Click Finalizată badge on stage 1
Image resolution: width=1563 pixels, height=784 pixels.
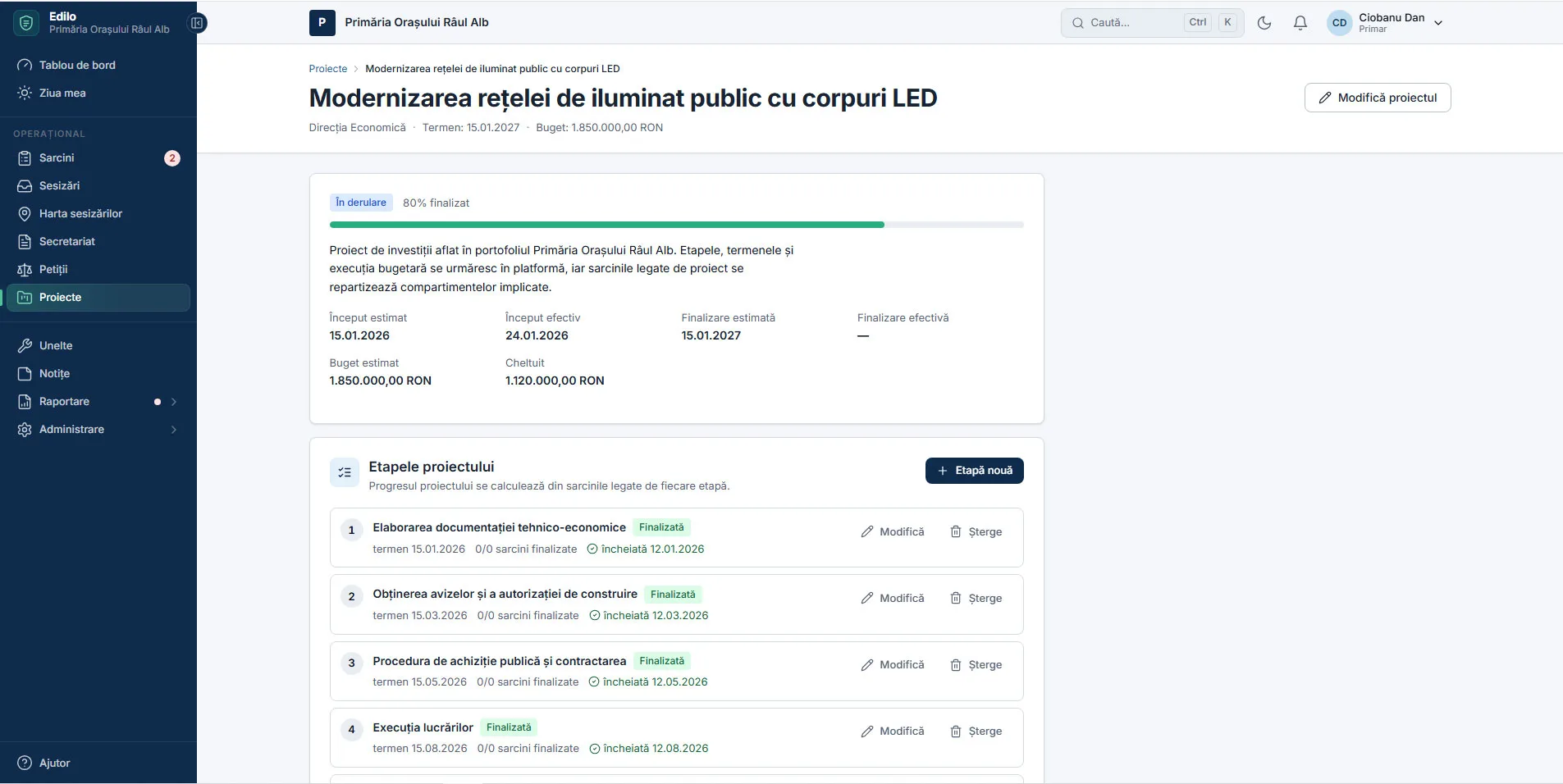pos(661,527)
